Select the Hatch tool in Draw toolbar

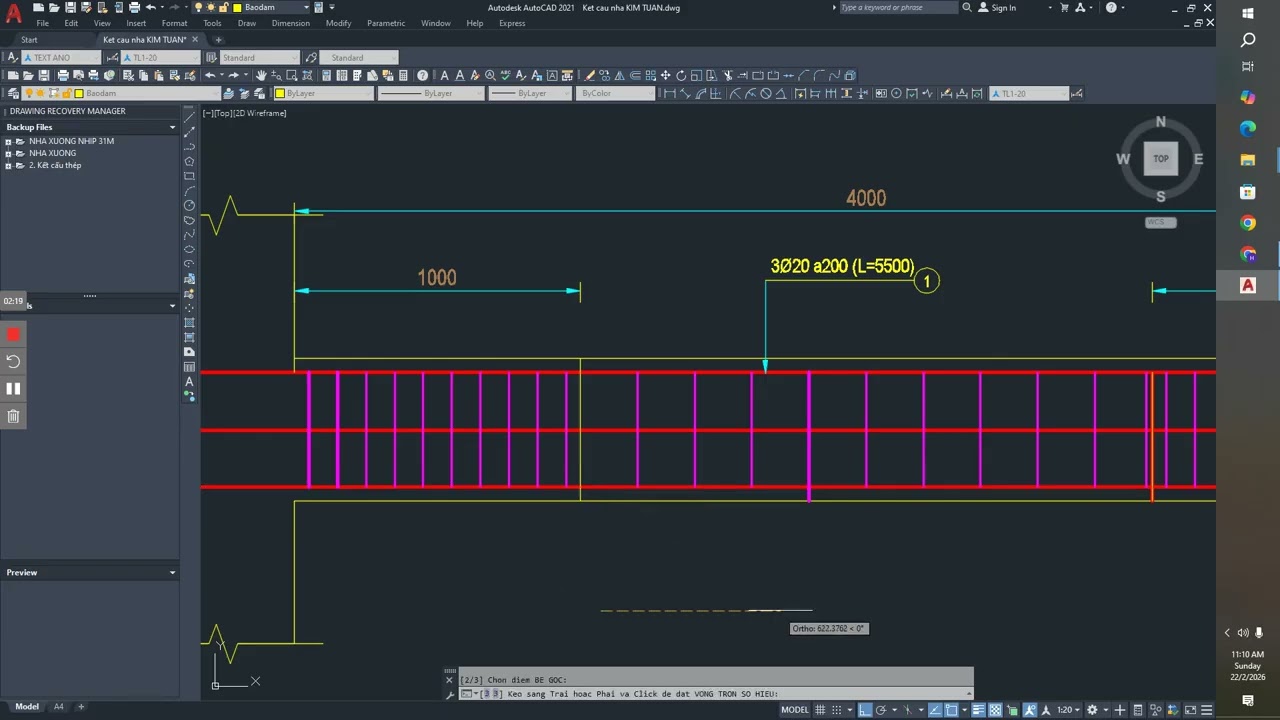click(x=189, y=323)
